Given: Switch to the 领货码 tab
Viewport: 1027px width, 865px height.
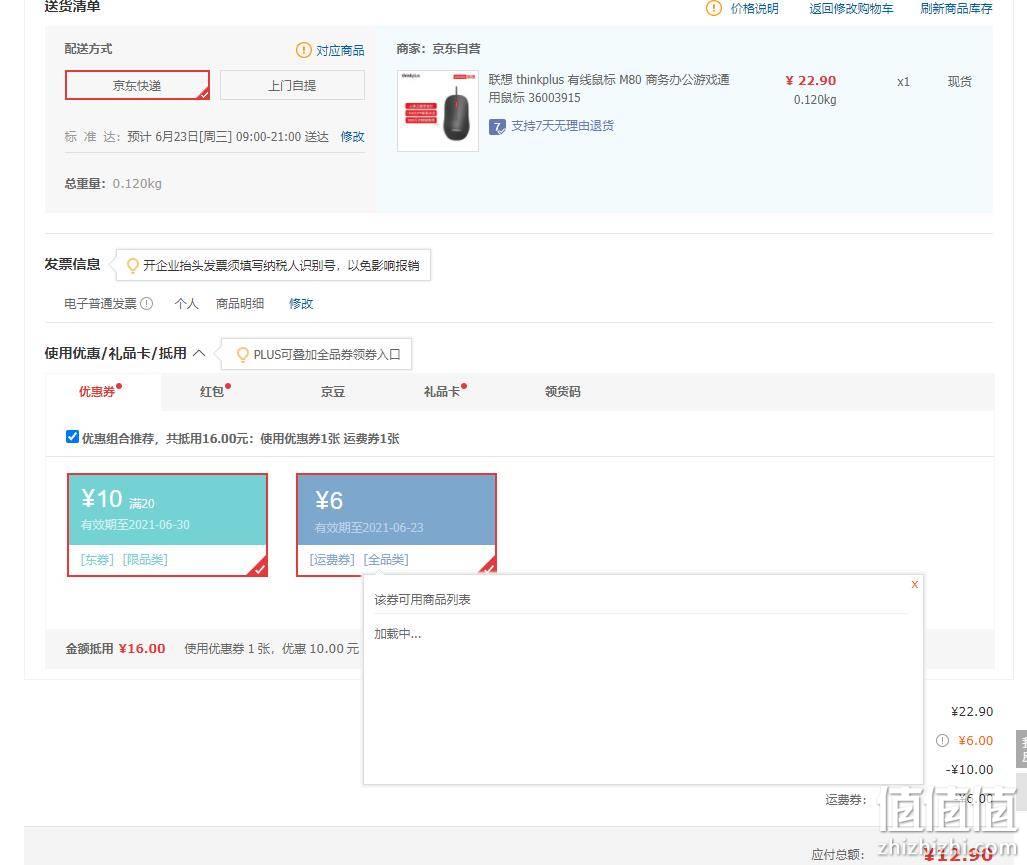Looking at the screenshot, I should 563,392.
